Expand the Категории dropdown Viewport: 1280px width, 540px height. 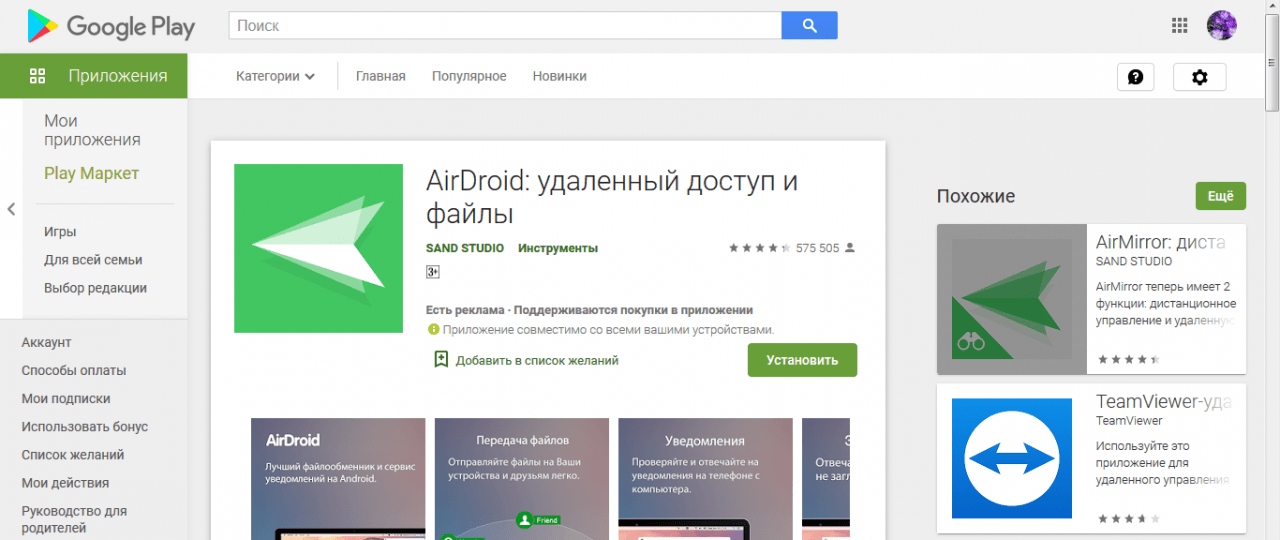pos(275,76)
